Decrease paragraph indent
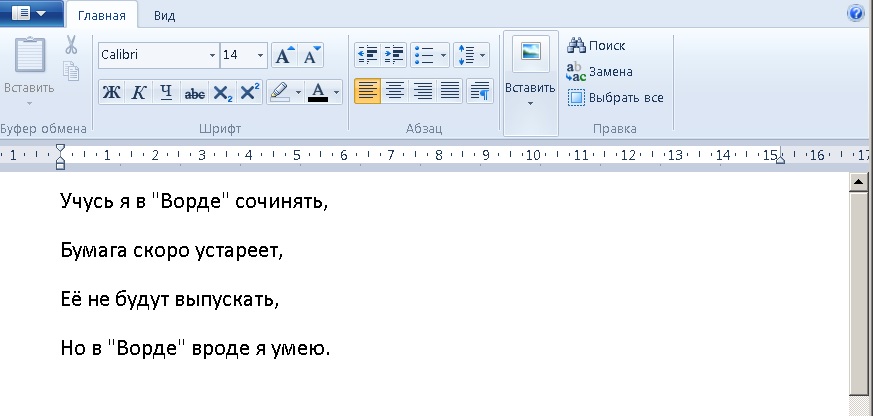Screen dimensions: 873x416 click(367, 55)
